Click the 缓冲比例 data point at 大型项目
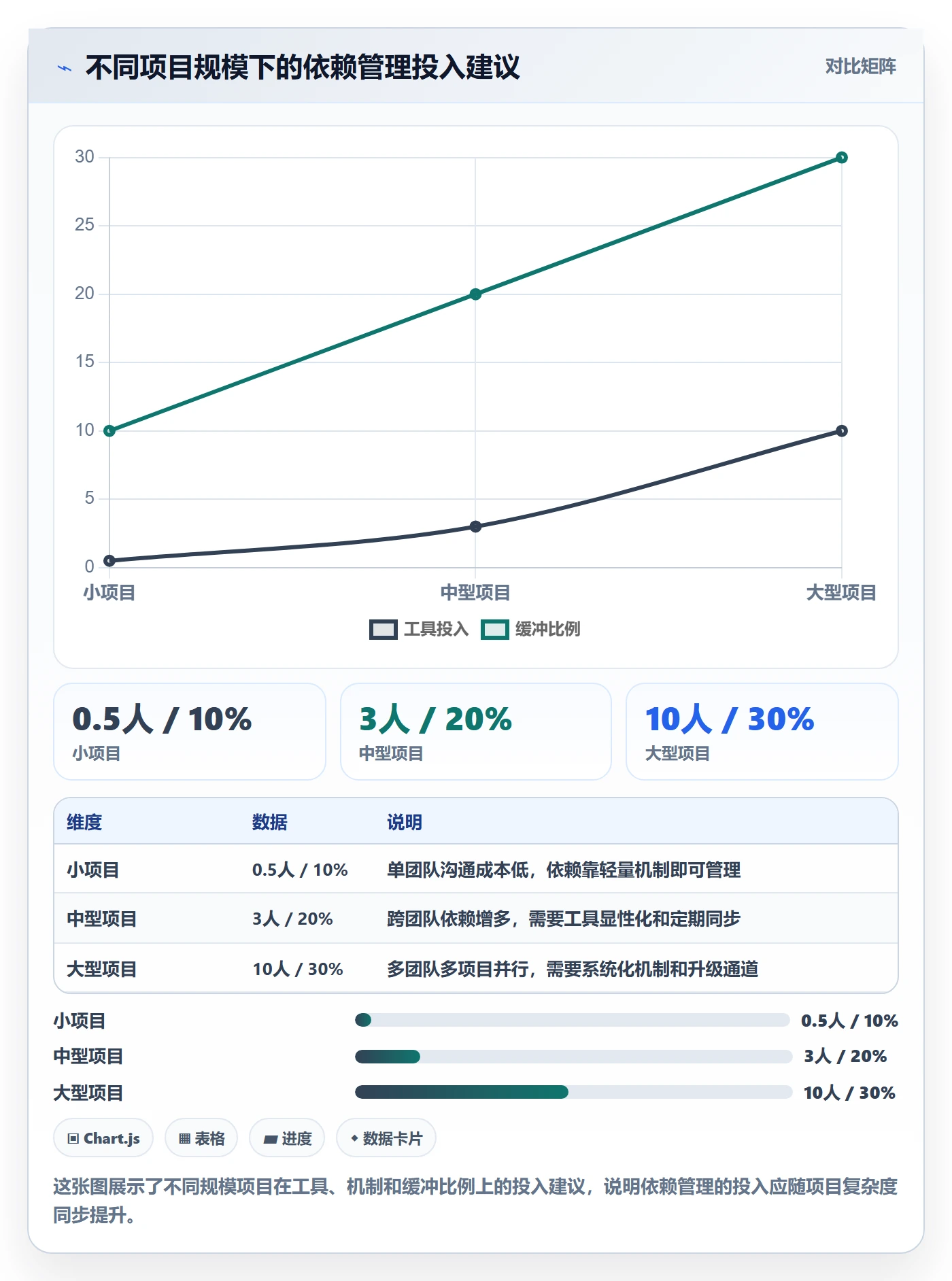952x1281 pixels. pyautogui.click(x=841, y=158)
